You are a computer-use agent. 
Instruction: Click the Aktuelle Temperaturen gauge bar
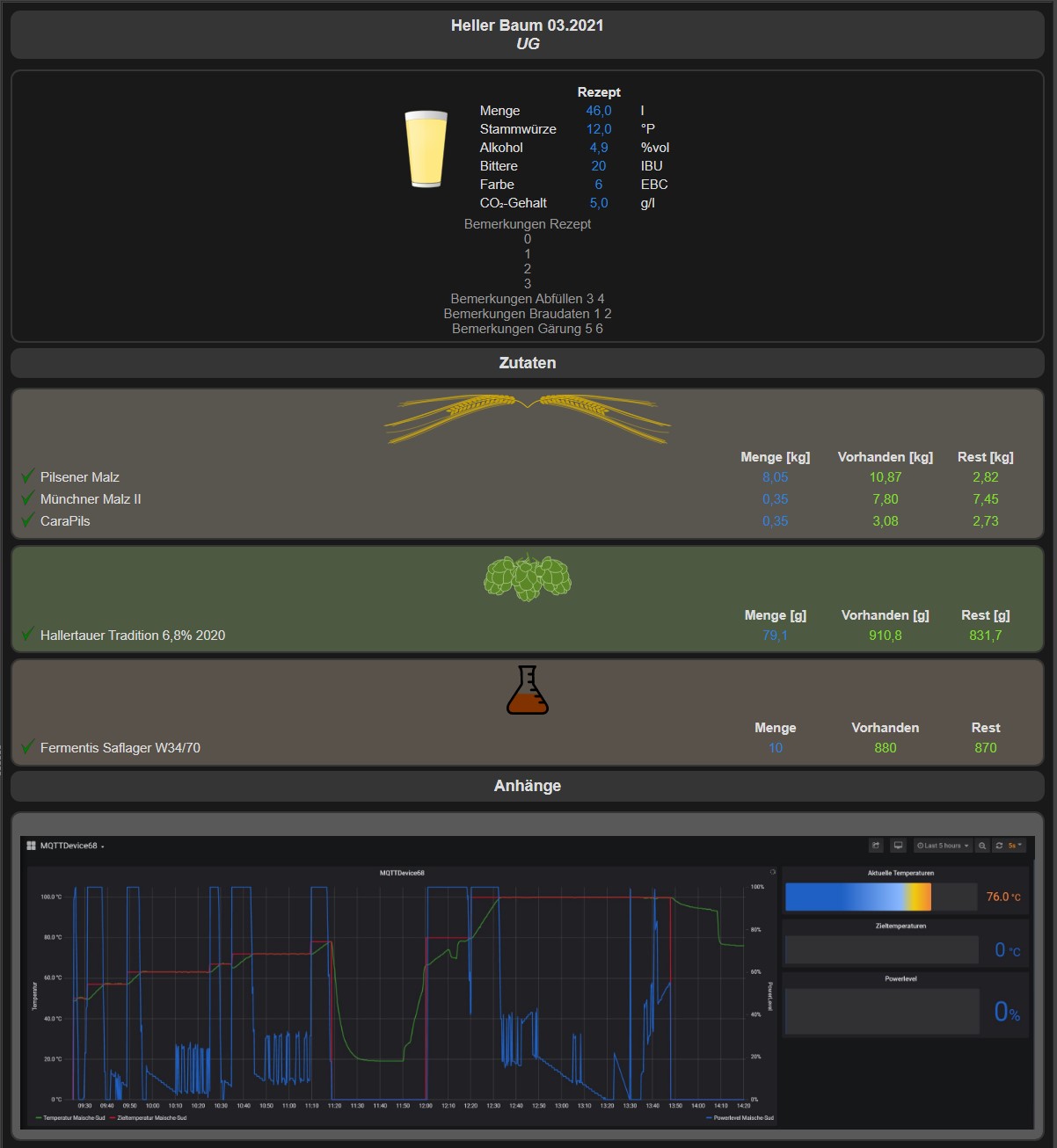point(857,897)
